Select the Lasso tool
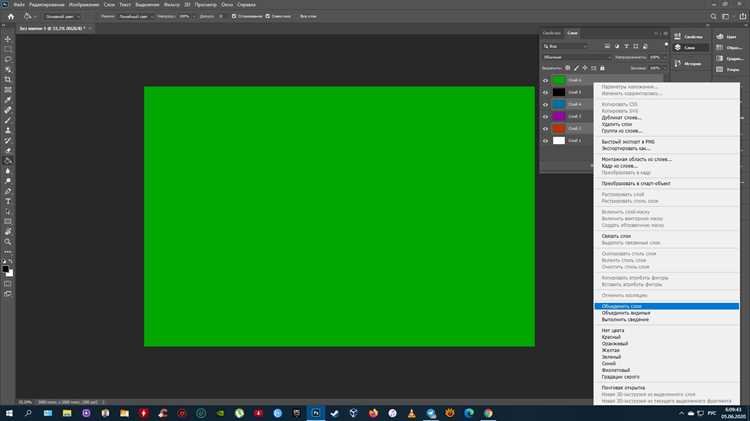The image size is (750, 421). click(8, 59)
